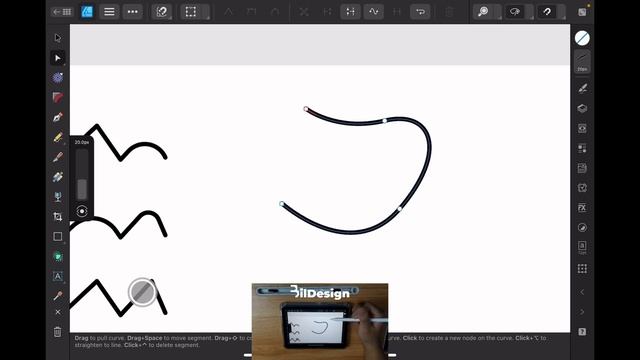This screenshot has height=360, width=640.
Task: Select the Move tool
Action: pos(58,38)
